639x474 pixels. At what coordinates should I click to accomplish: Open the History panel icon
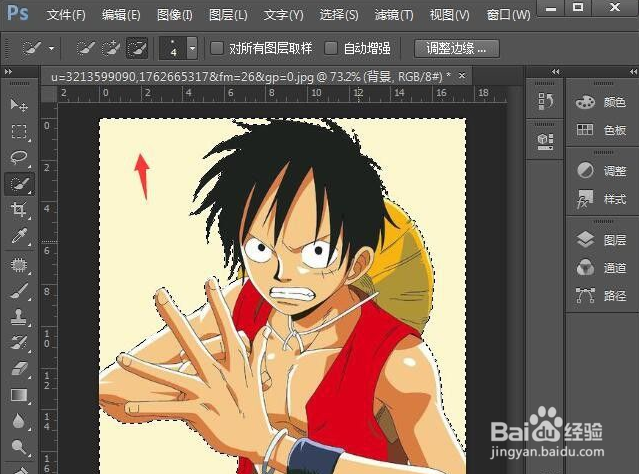click(x=545, y=101)
